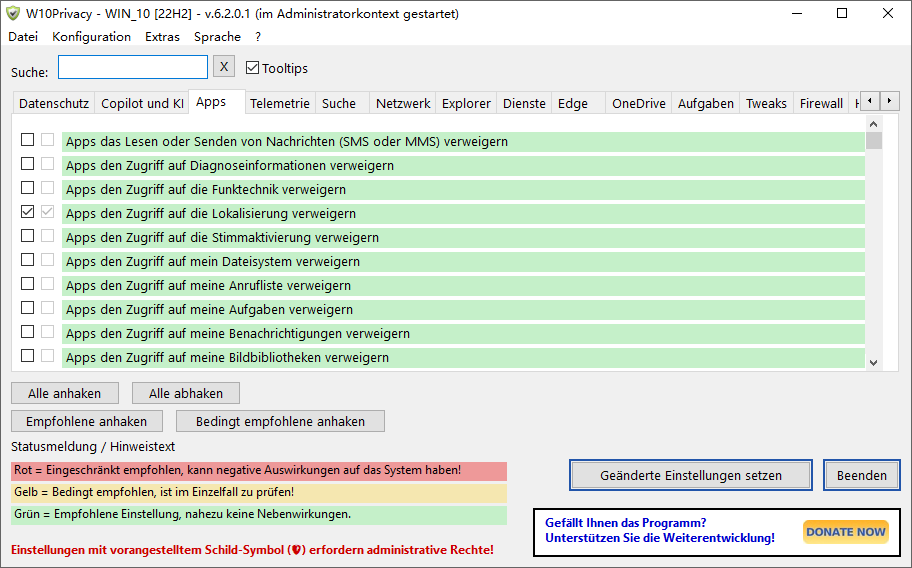Check the Diagnoseinformationen verweigern checkbox
The width and height of the screenshot is (912, 568).
pos(27,164)
